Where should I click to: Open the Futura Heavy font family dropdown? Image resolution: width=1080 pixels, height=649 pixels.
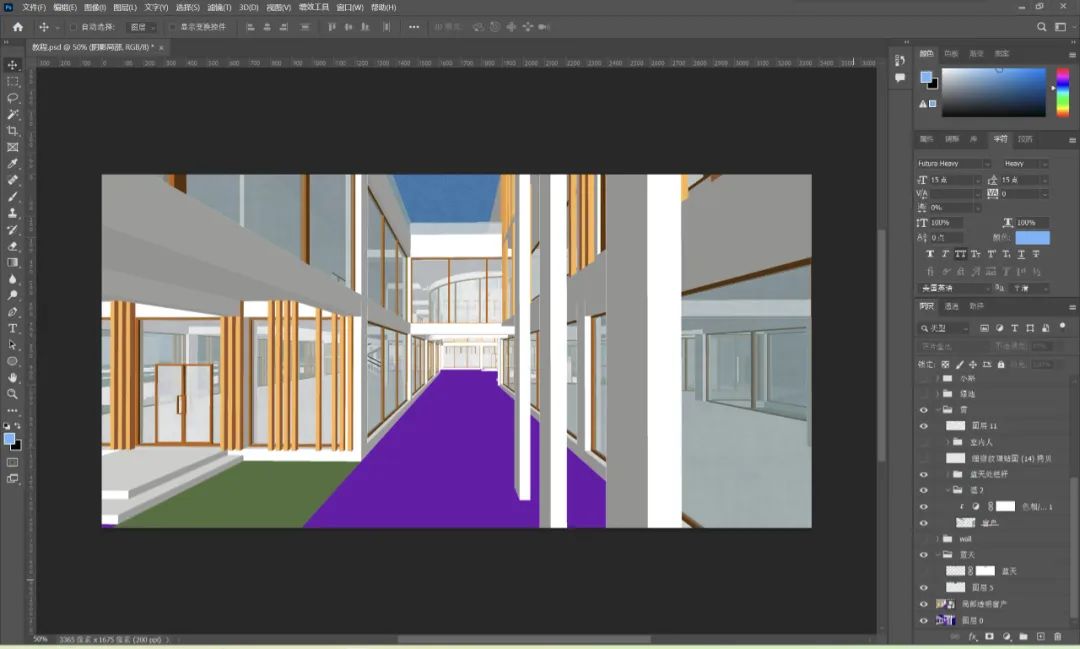tap(986, 163)
